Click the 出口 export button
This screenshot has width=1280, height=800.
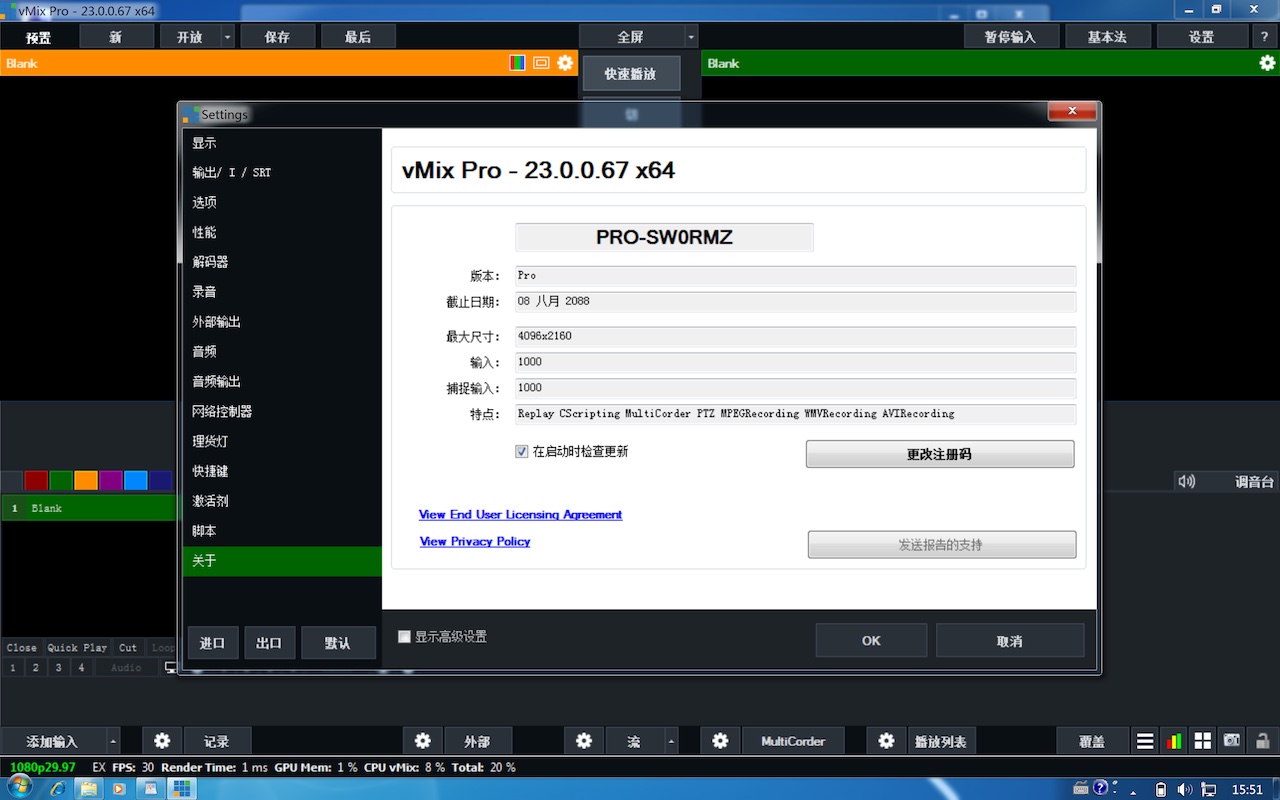point(270,643)
